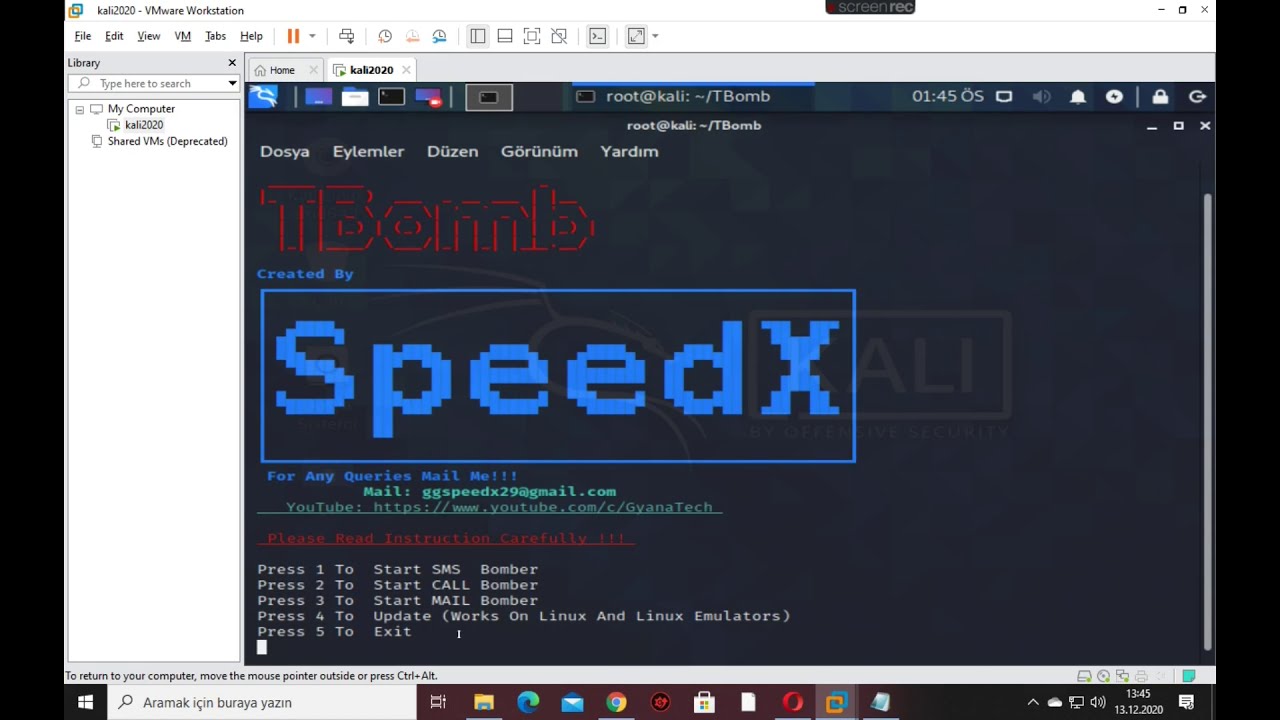Open the VMware message log icon
Image resolution: width=1280 pixels, height=720 pixels.
click(x=1189, y=676)
